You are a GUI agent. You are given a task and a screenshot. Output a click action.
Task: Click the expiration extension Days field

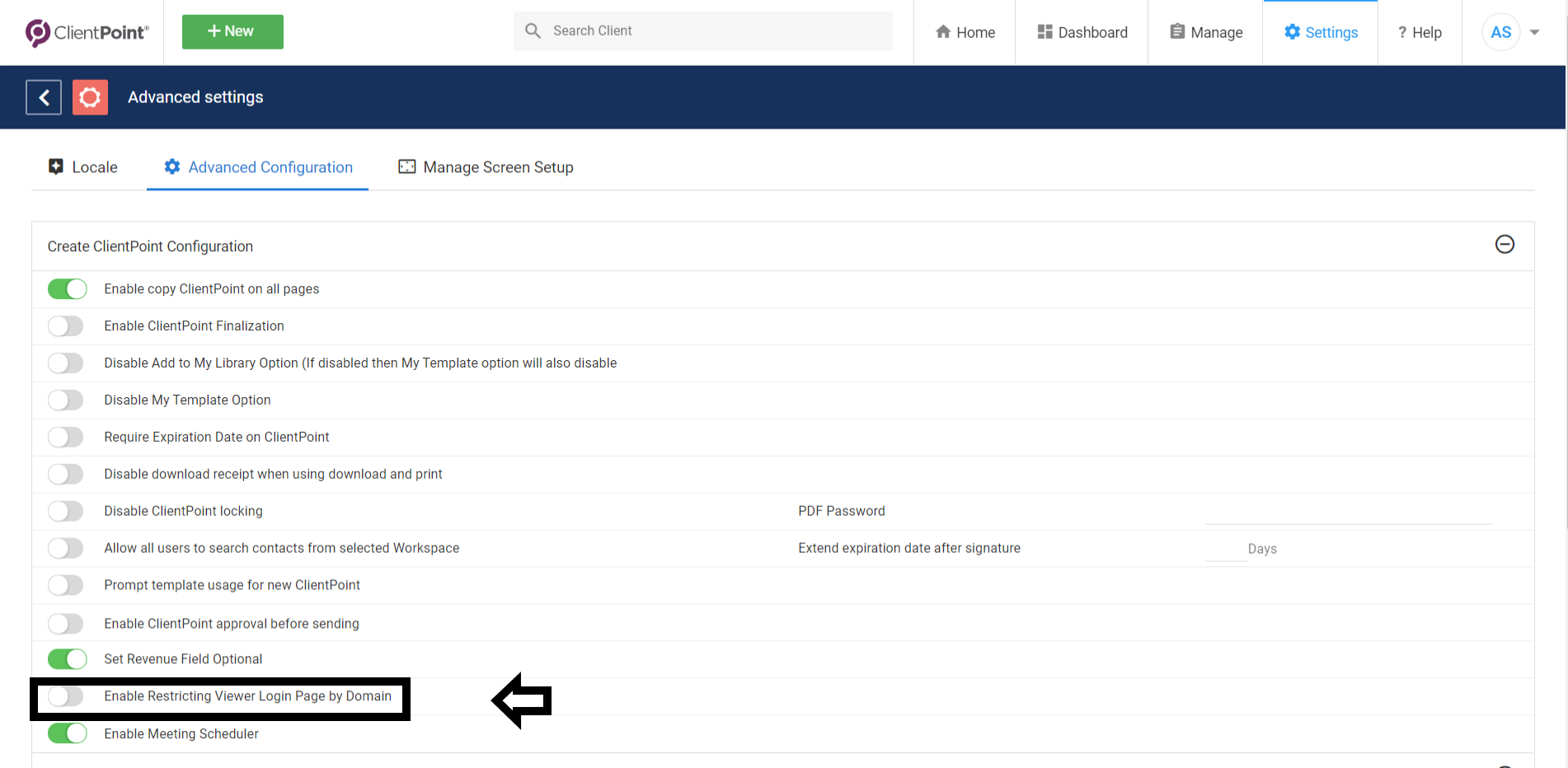click(1226, 549)
